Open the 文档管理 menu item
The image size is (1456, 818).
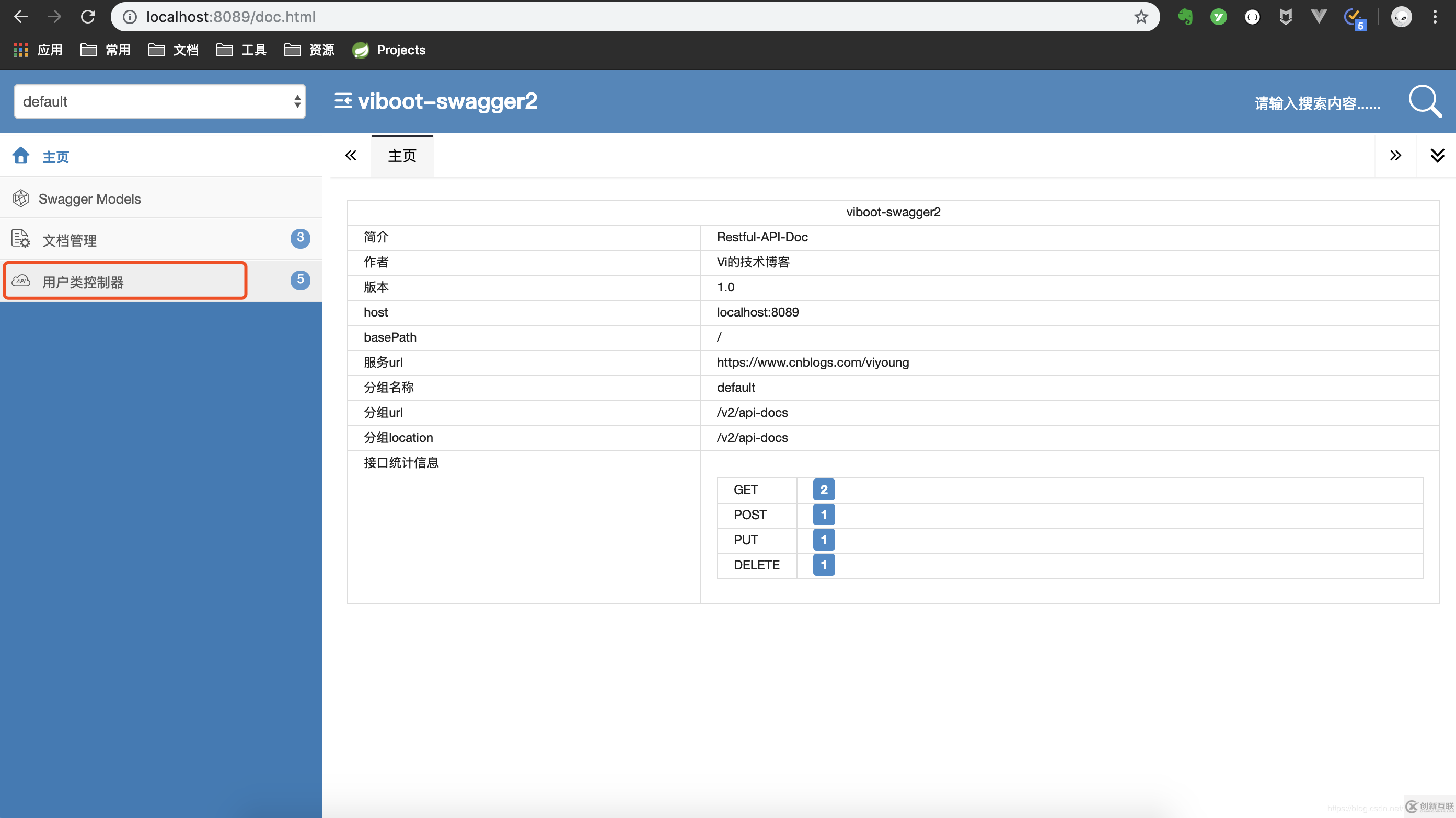pyautogui.click(x=70, y=240)
